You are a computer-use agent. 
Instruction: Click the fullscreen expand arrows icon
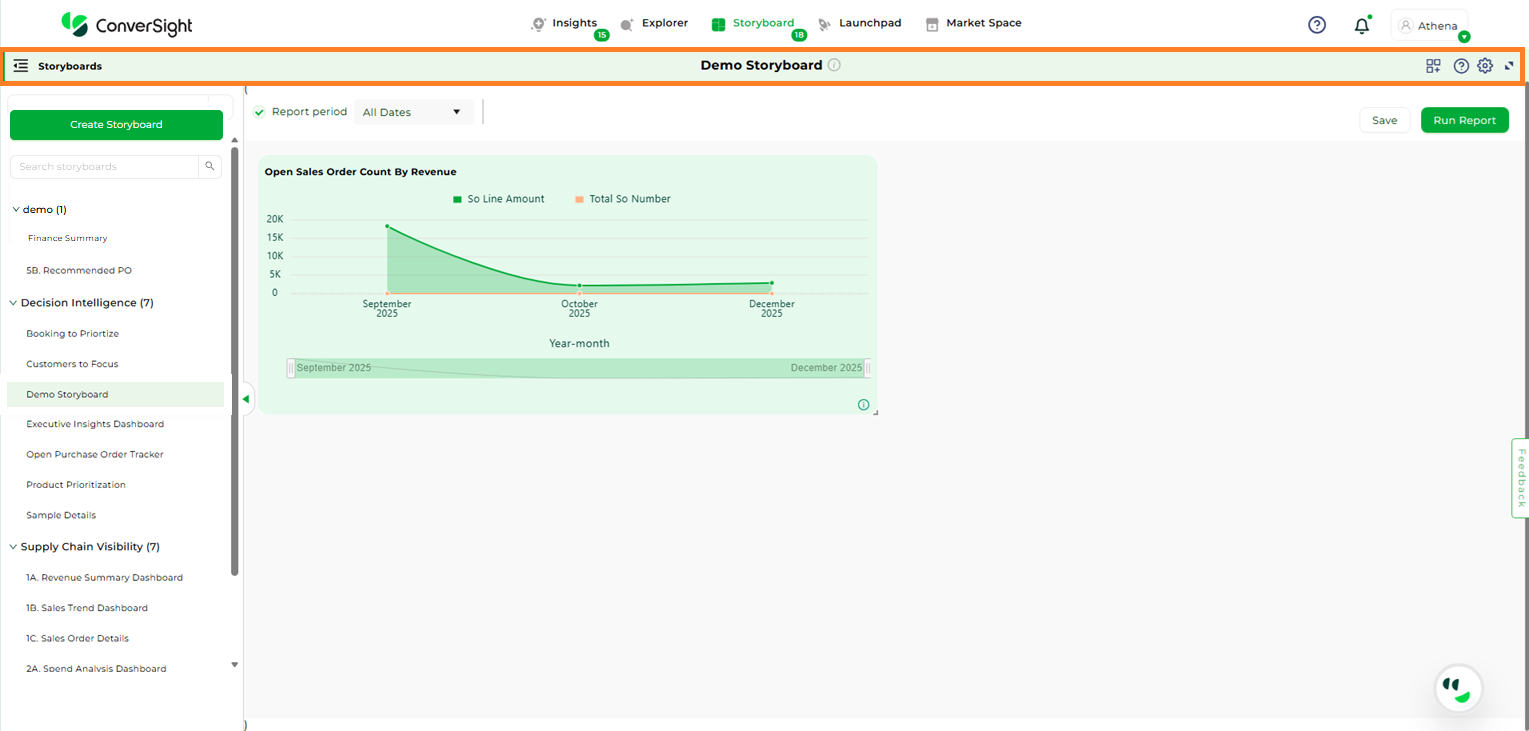[1509, 66]
